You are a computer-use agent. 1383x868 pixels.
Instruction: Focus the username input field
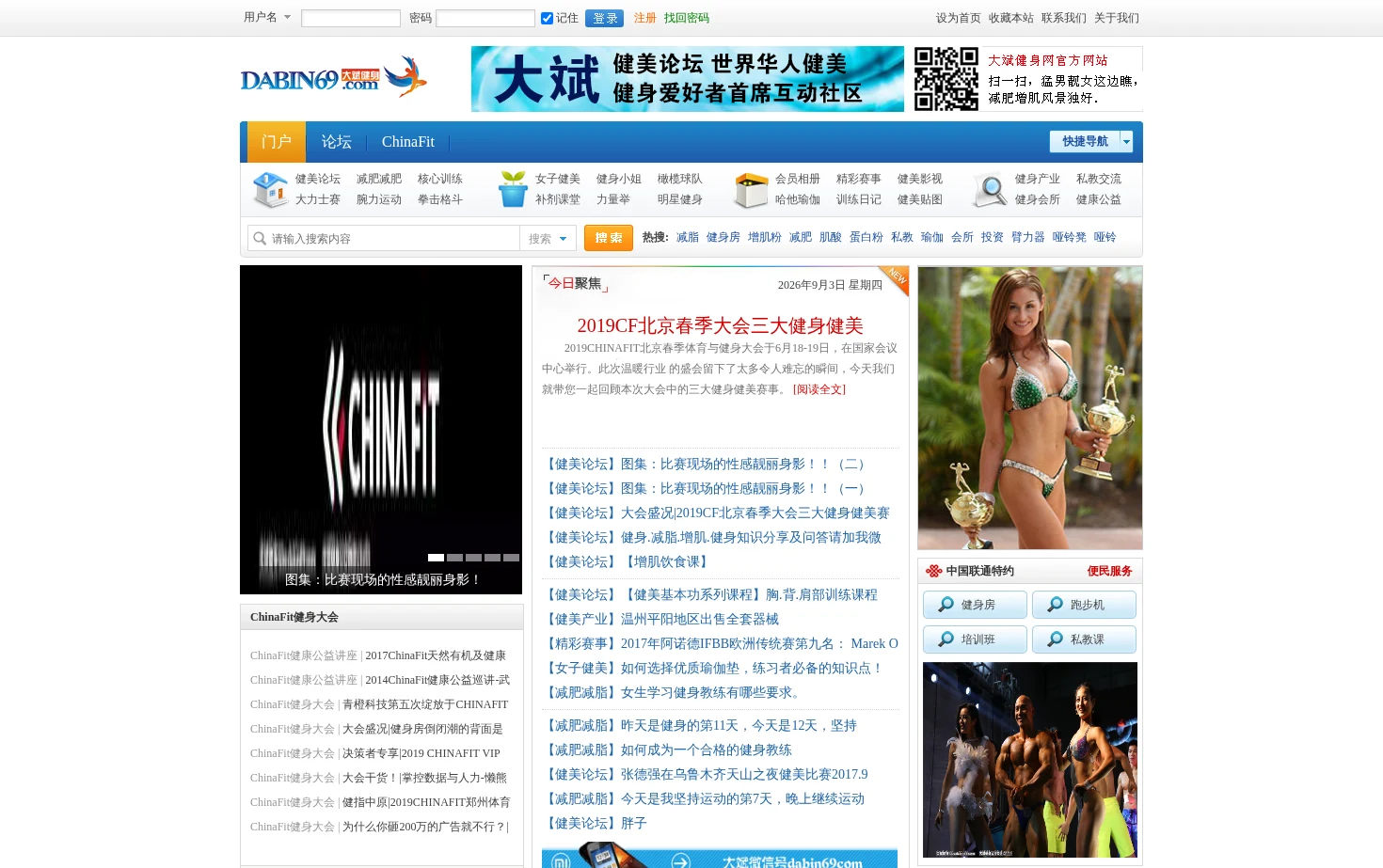coord(351,18)
